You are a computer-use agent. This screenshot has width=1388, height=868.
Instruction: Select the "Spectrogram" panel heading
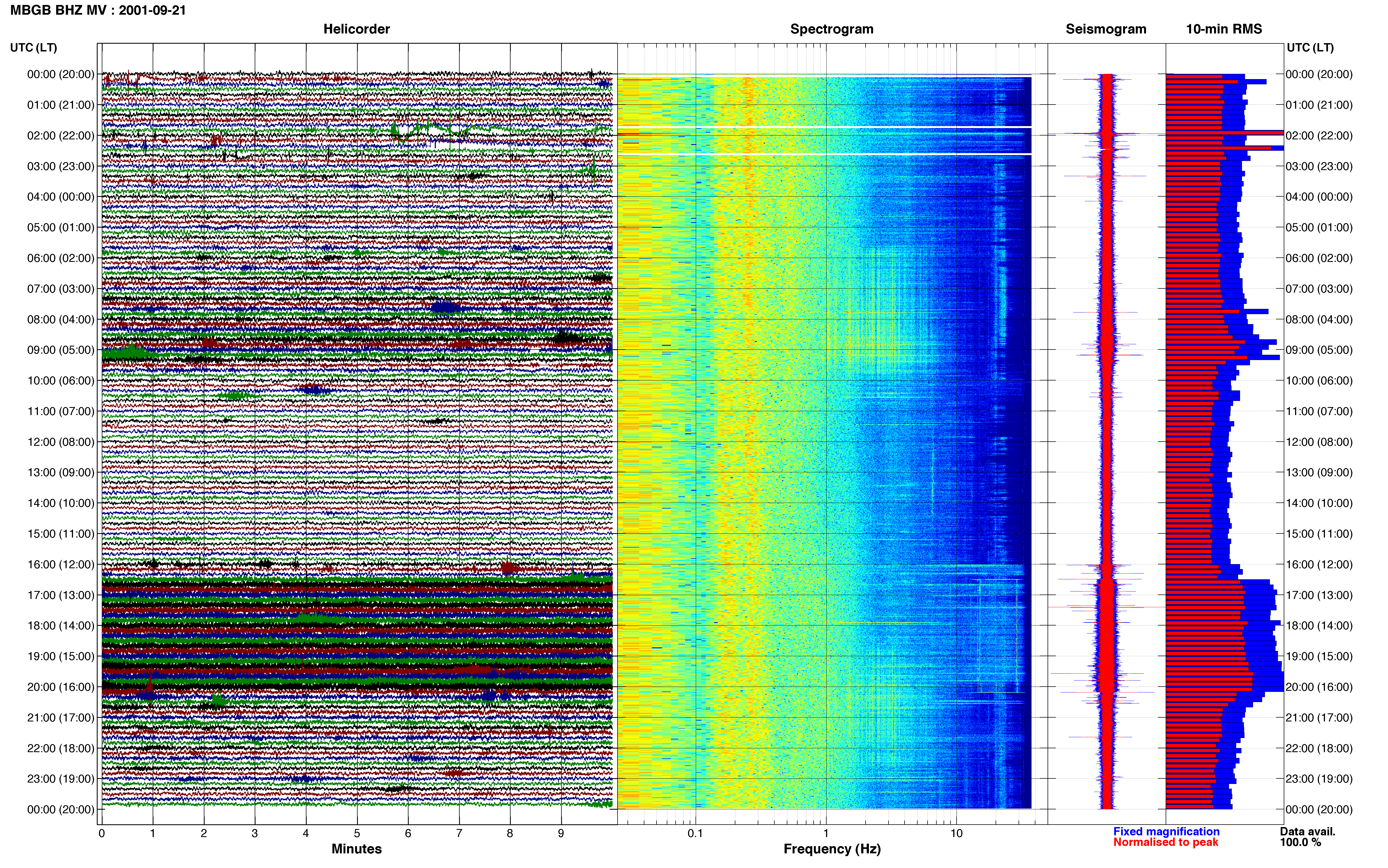click(x=832, y=29)
